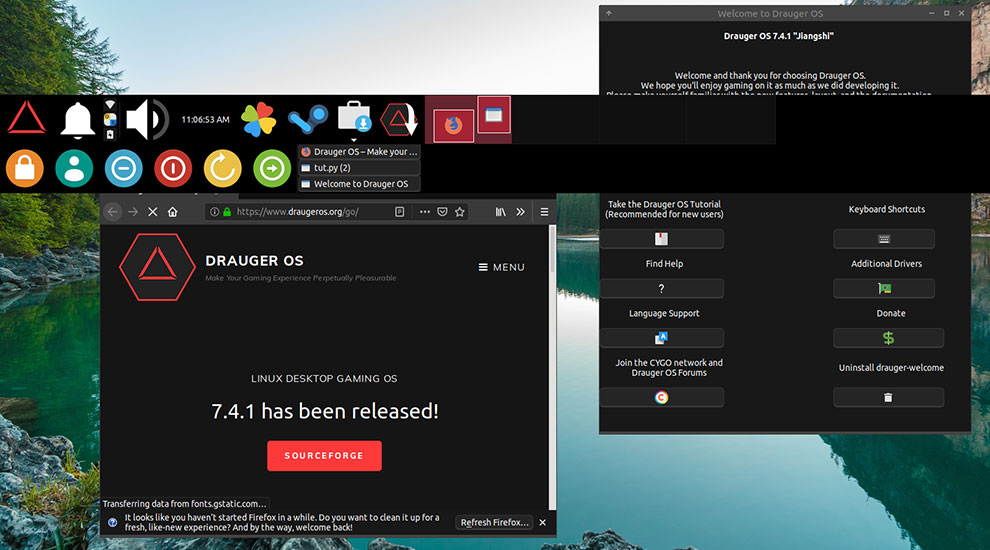
Task: Open Additional Drivers button
Action: coord(884,289)
